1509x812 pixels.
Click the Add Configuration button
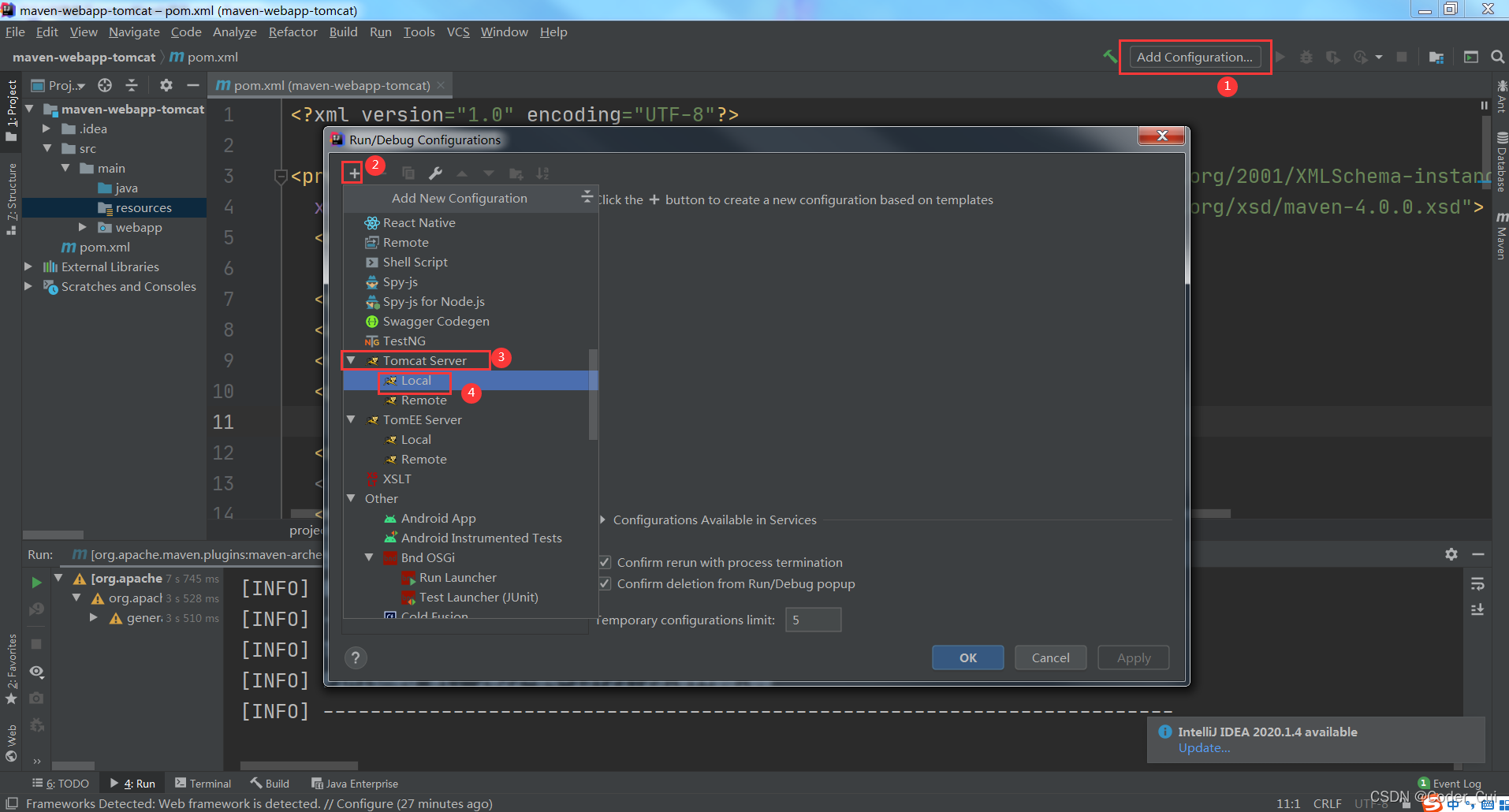tap(1194, 57)
